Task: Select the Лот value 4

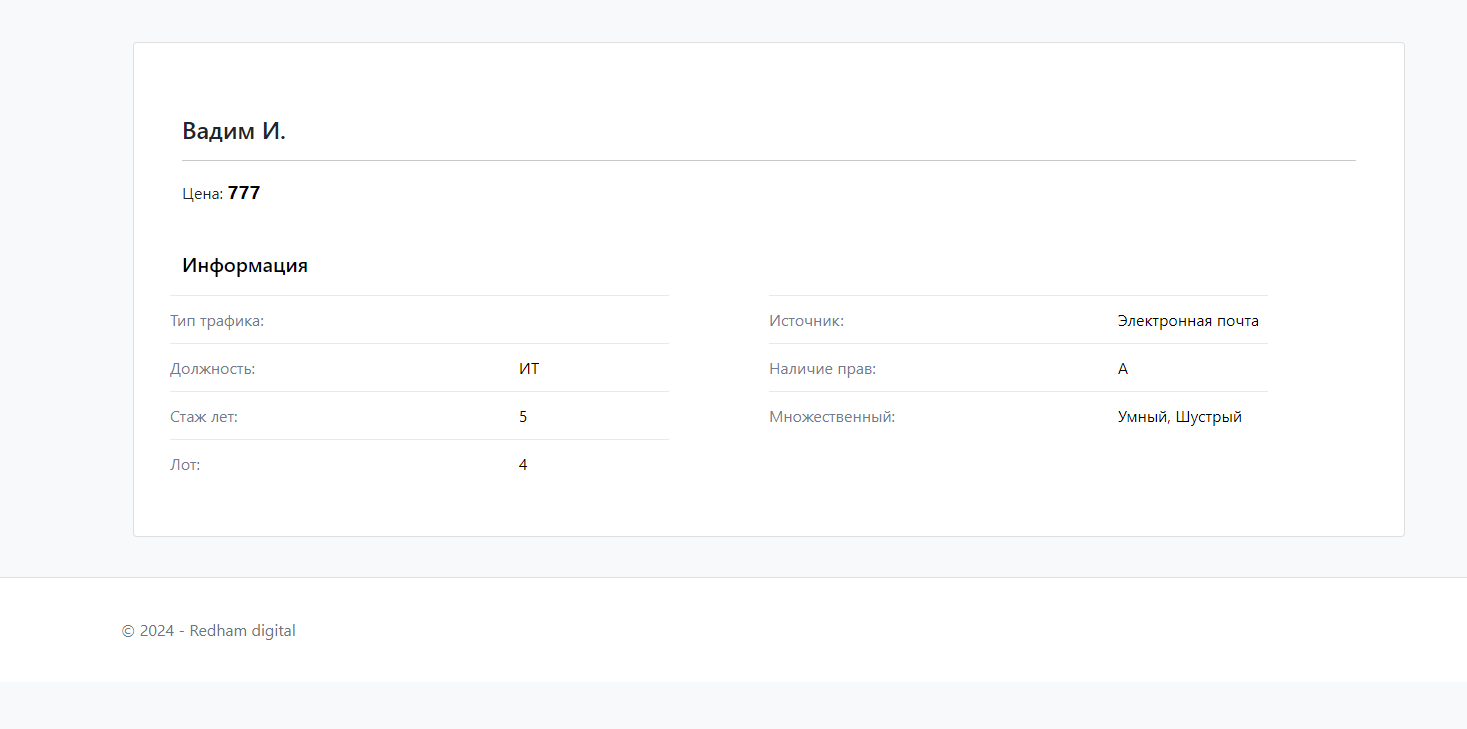Action: 523,465
